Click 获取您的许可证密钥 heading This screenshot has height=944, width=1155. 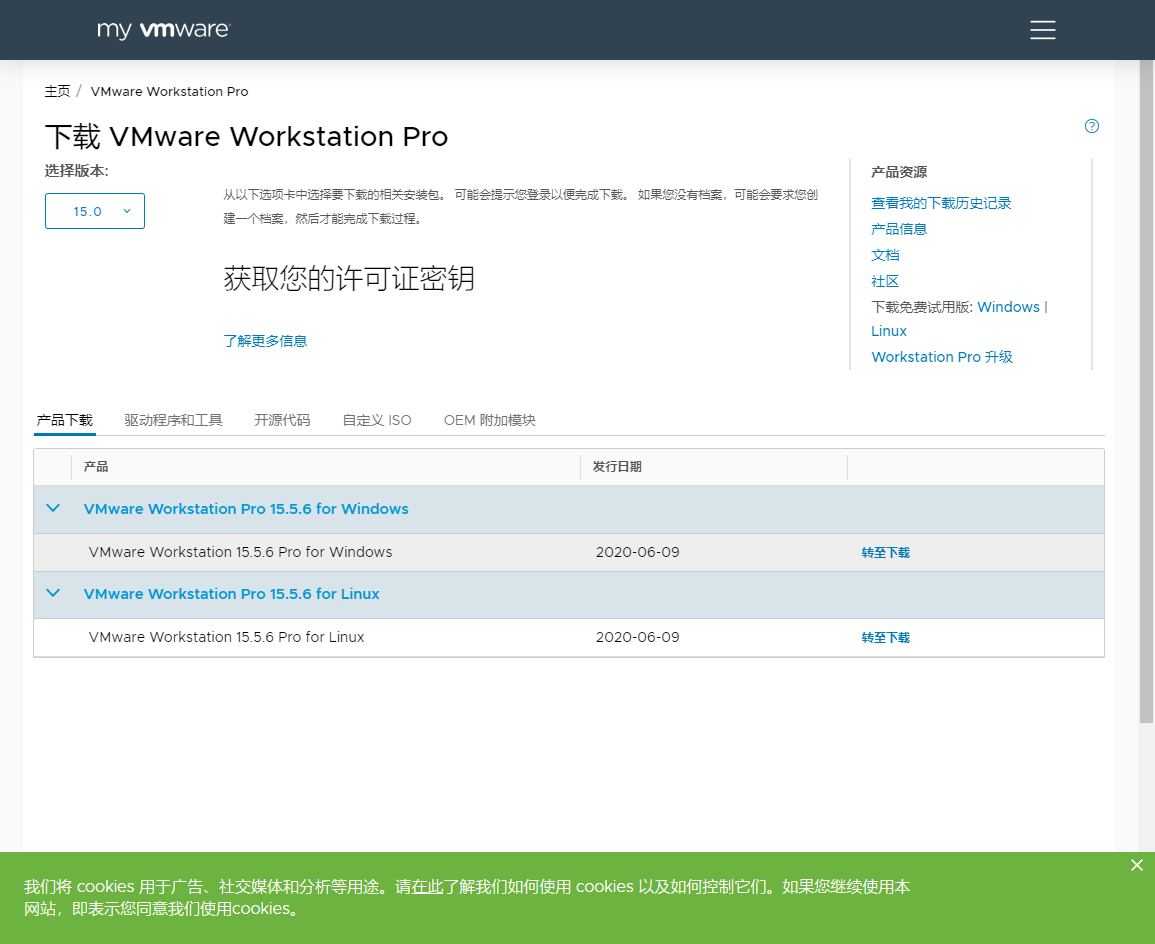pos(349,278)
